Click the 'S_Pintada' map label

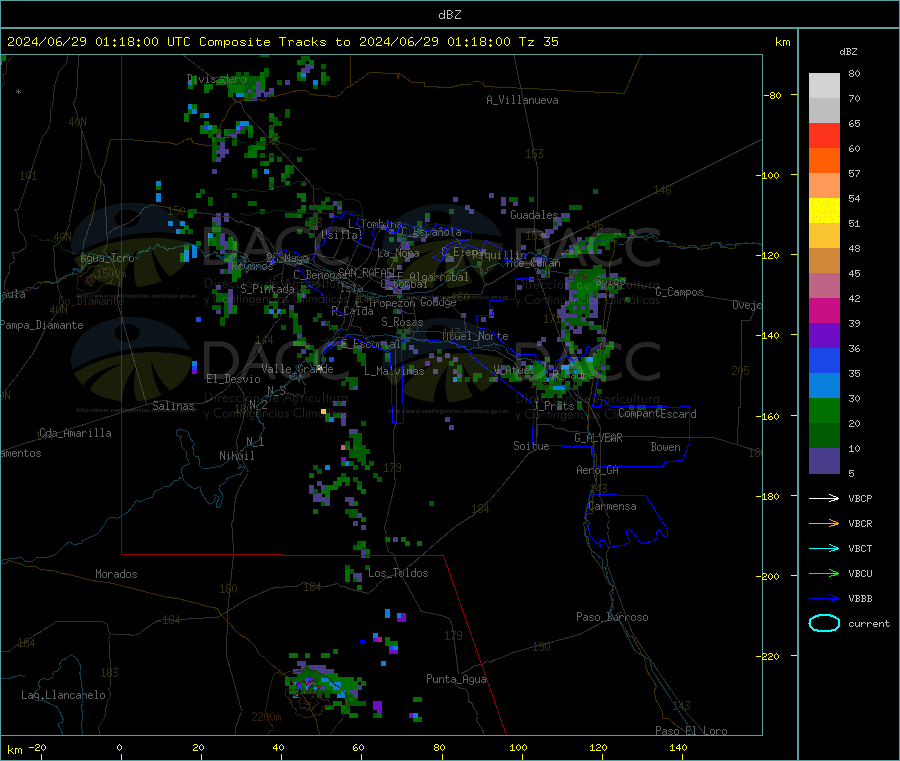(x=267, y=289)
